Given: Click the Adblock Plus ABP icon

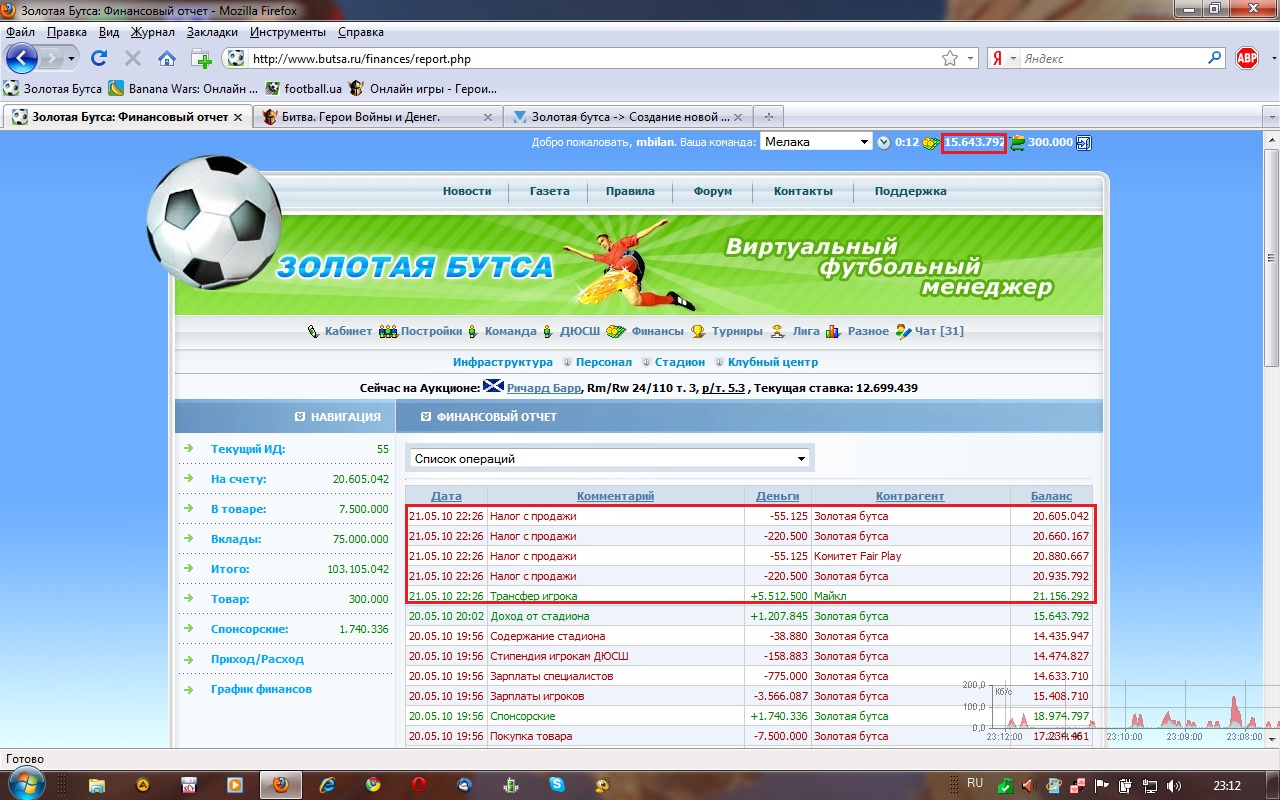Looking at the screenshot, I should click(1246, 59).
